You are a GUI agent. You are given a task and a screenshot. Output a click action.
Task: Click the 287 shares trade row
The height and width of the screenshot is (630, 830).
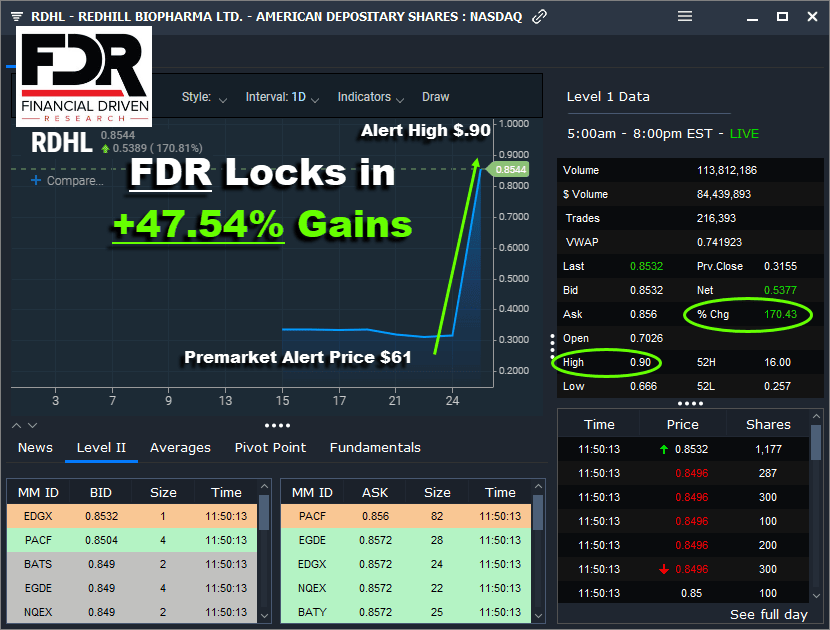(x=683, y=473)
